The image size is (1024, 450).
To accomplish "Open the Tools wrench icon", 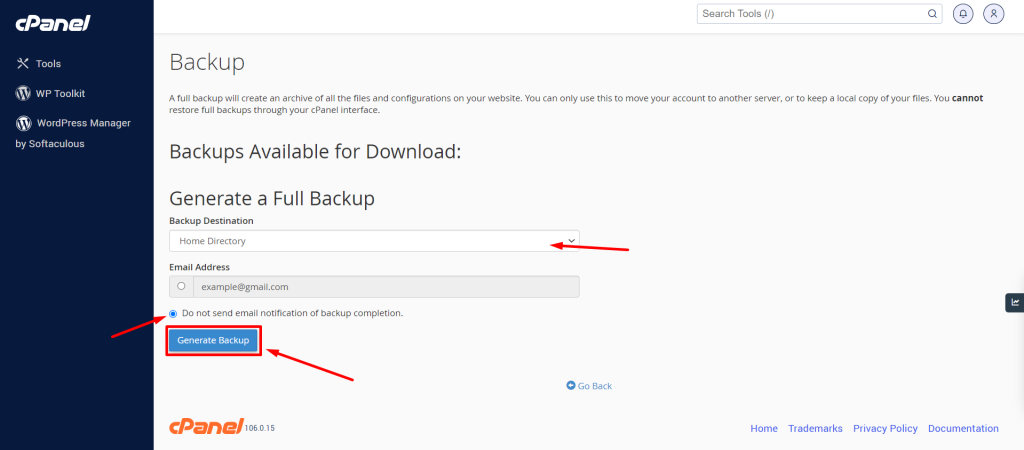I will point(23,63).
